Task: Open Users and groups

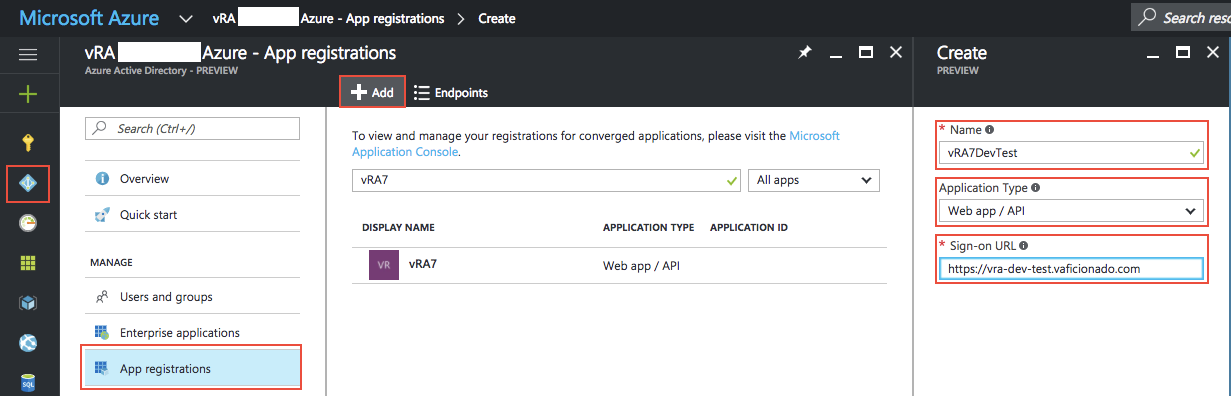Action: pos(192,296)
